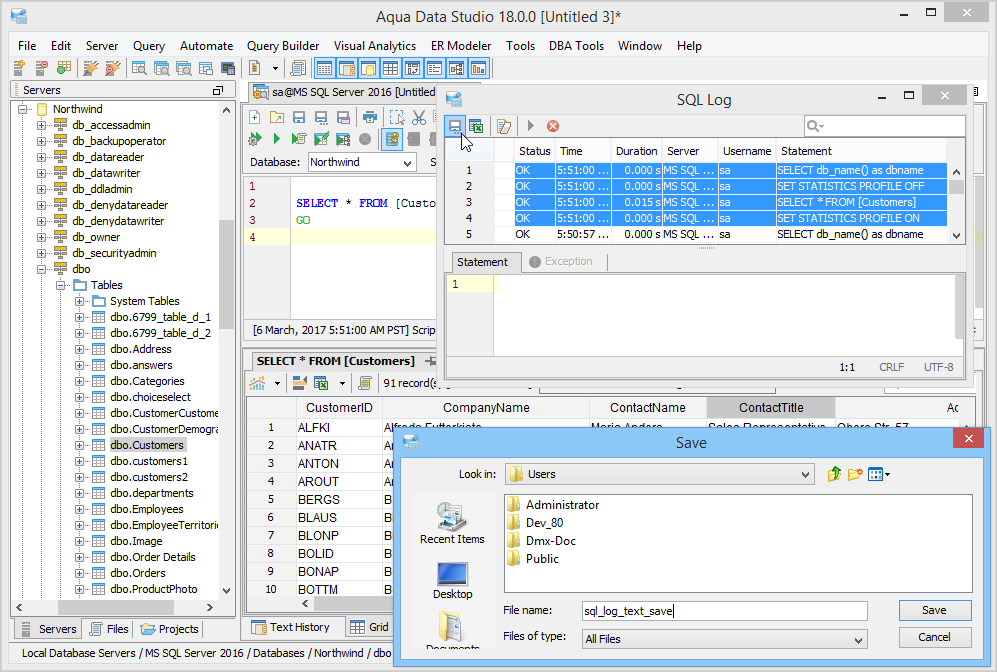997x672 pixels.
Task: Switch to the Text History tab
Action: (x=290, y=627)
